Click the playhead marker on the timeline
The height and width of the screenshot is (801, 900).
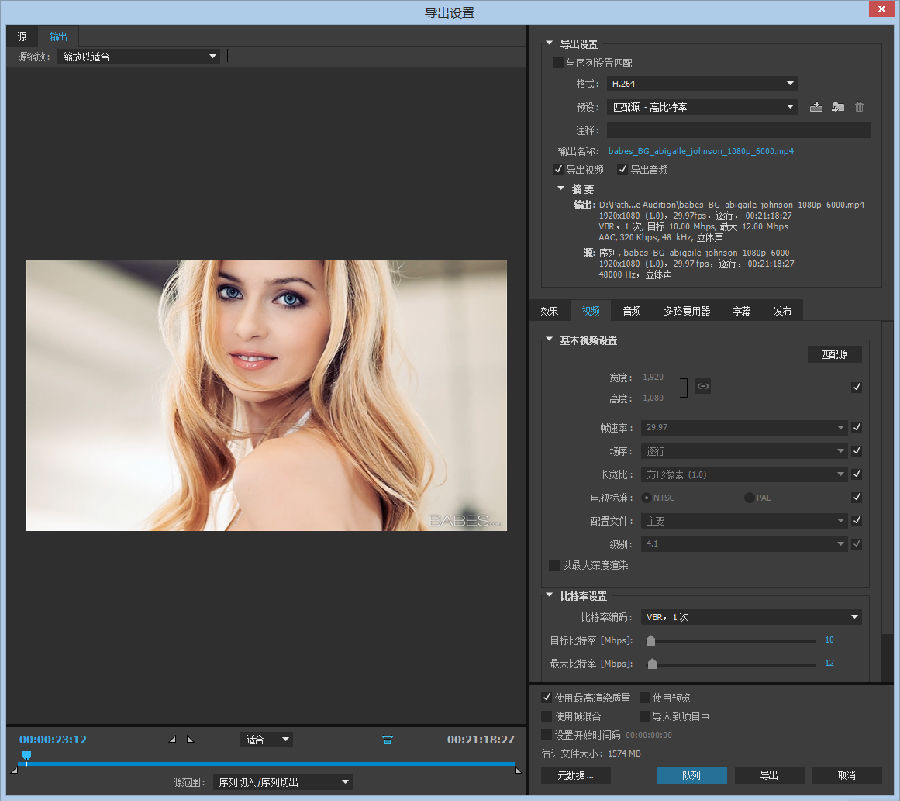(x=26, y=756)
